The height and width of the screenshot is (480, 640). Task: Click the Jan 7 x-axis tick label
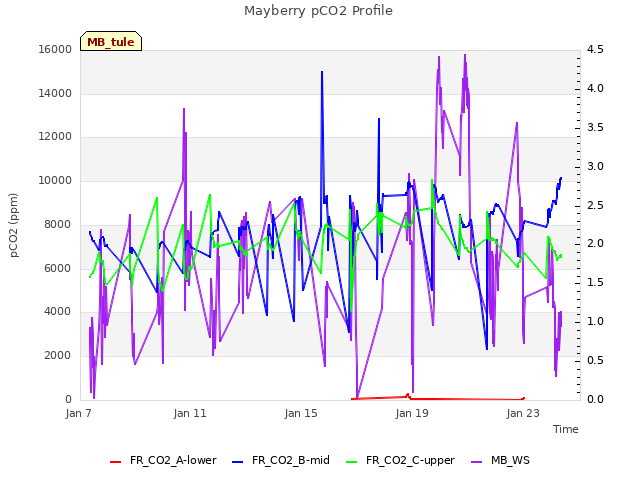point(78,413)
